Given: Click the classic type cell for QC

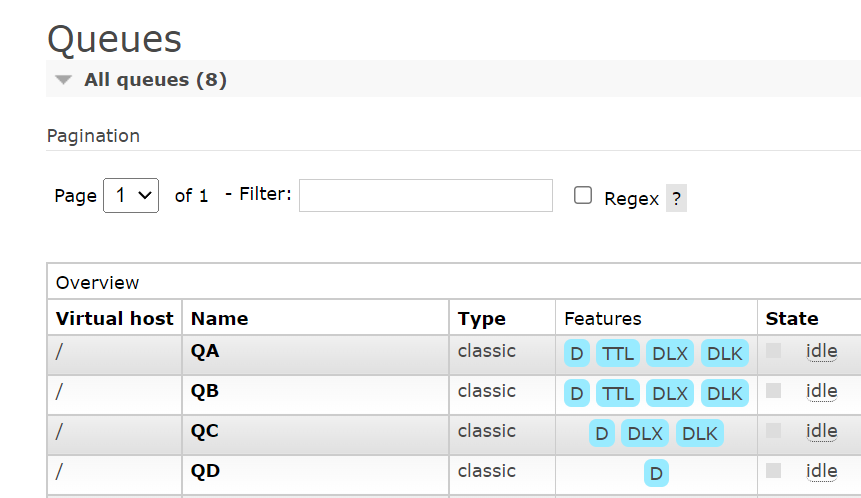Looking at the screenshot, I should 487,431.
